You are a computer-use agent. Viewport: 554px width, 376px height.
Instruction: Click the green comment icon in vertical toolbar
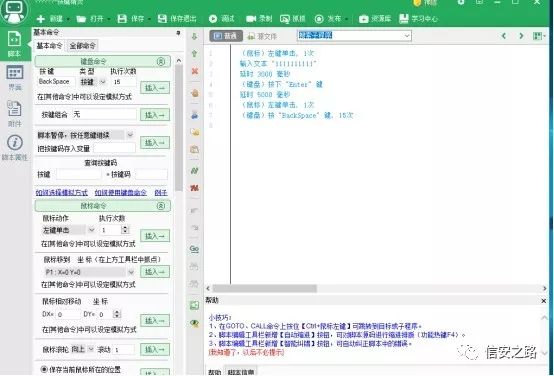[194, 171]
